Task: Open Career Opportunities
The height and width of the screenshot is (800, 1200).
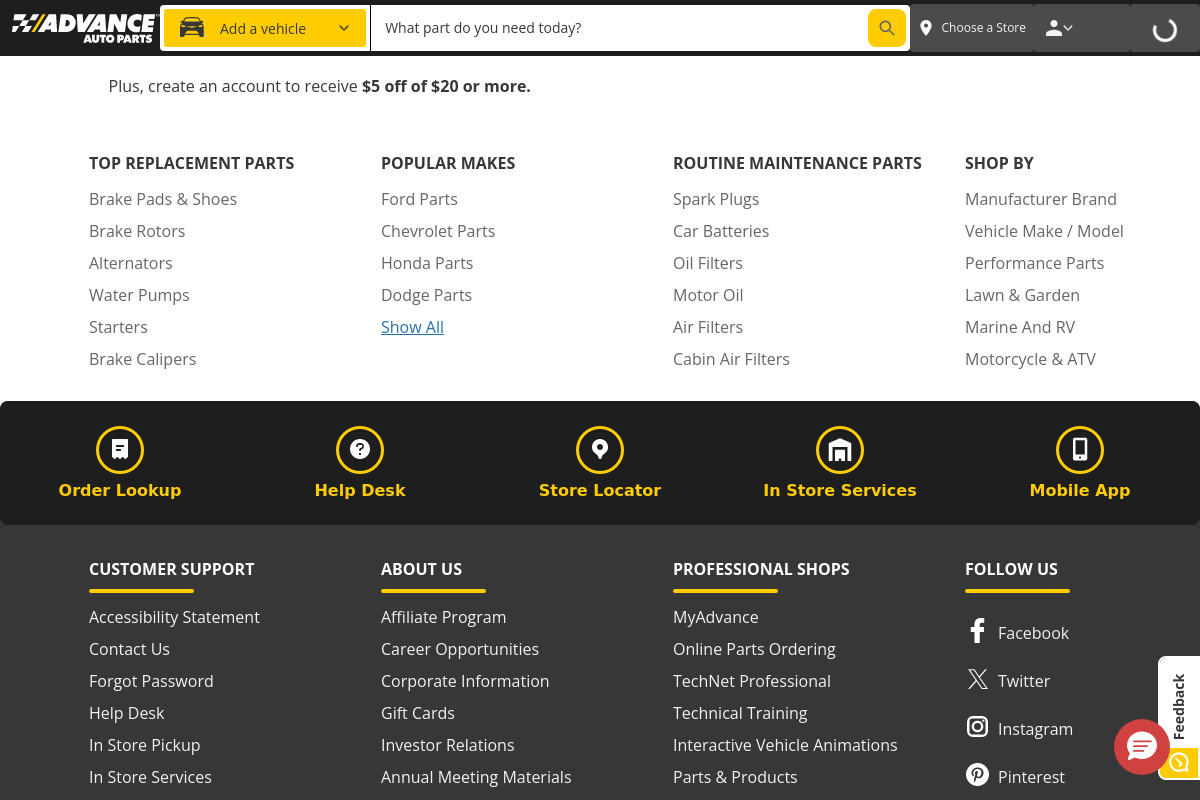Action: point(460,649)
